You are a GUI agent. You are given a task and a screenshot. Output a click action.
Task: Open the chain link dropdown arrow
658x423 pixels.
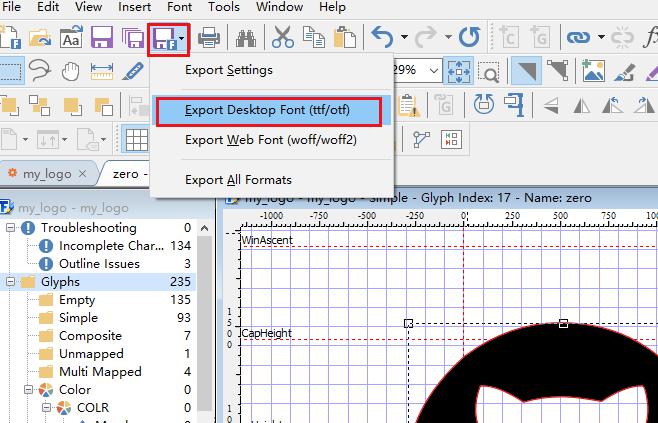(x=601, y=38)
